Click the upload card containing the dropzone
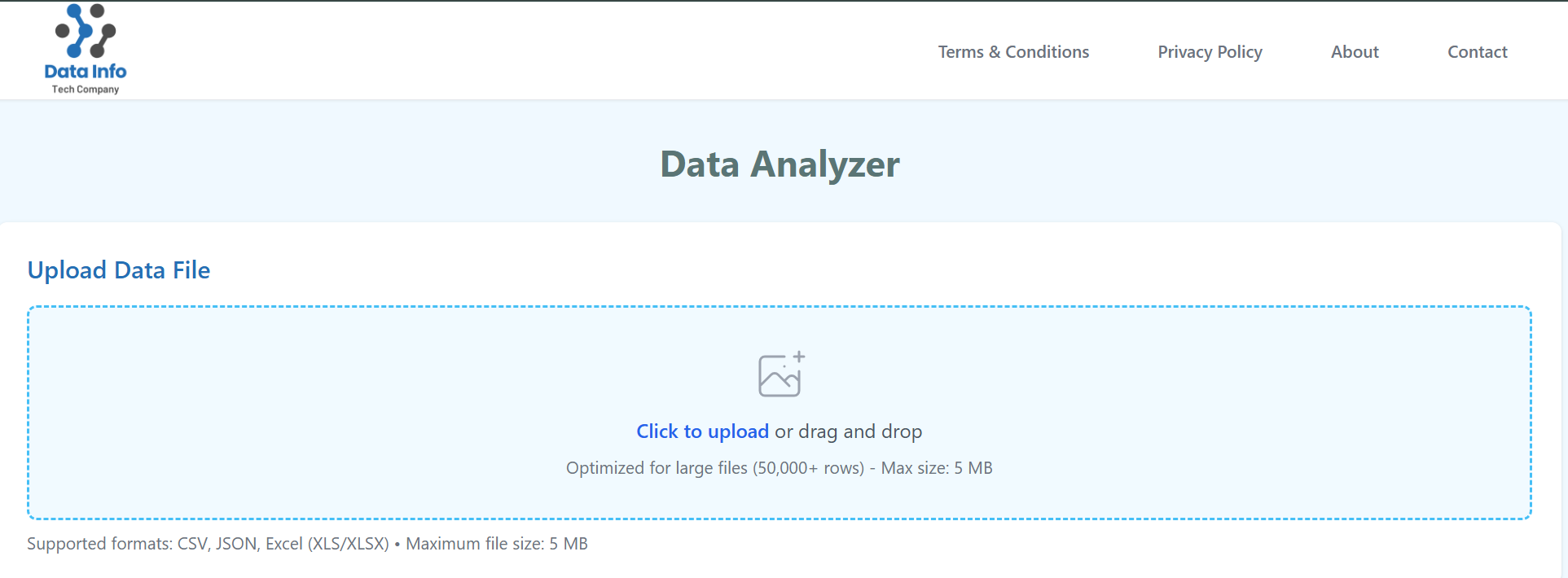Image resolution: width=1568 pixels, height=578 pixels. tap(780, 391)
